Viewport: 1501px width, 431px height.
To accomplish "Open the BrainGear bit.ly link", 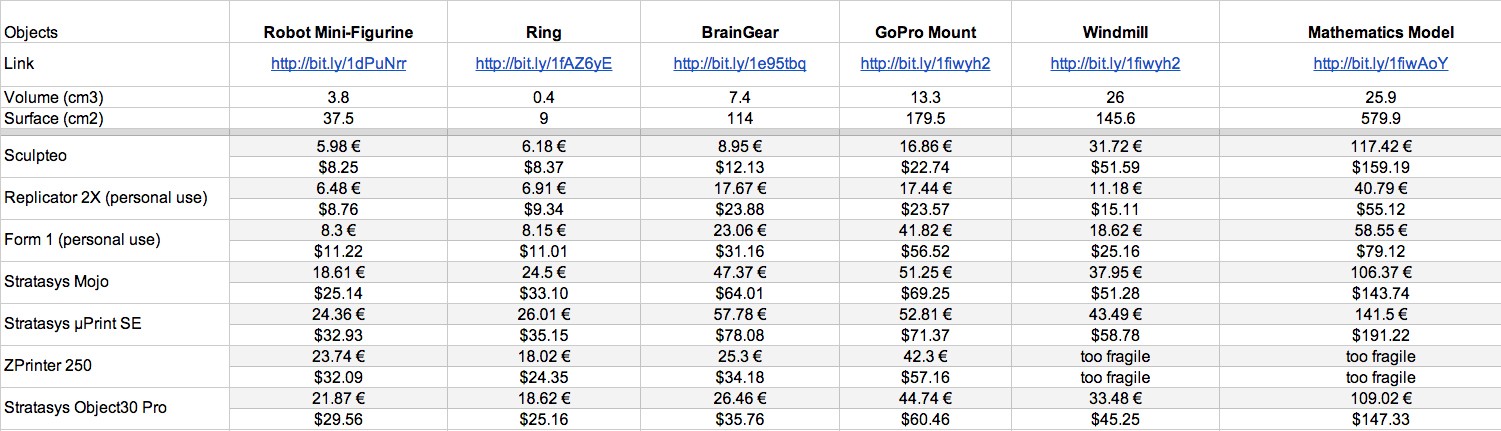I will [739, 64].
